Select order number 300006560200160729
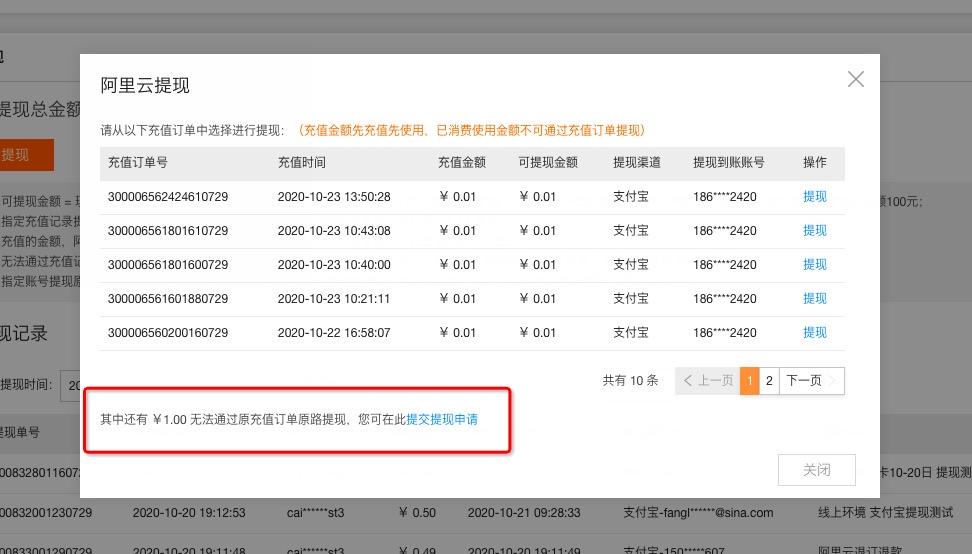 (168, 333)
